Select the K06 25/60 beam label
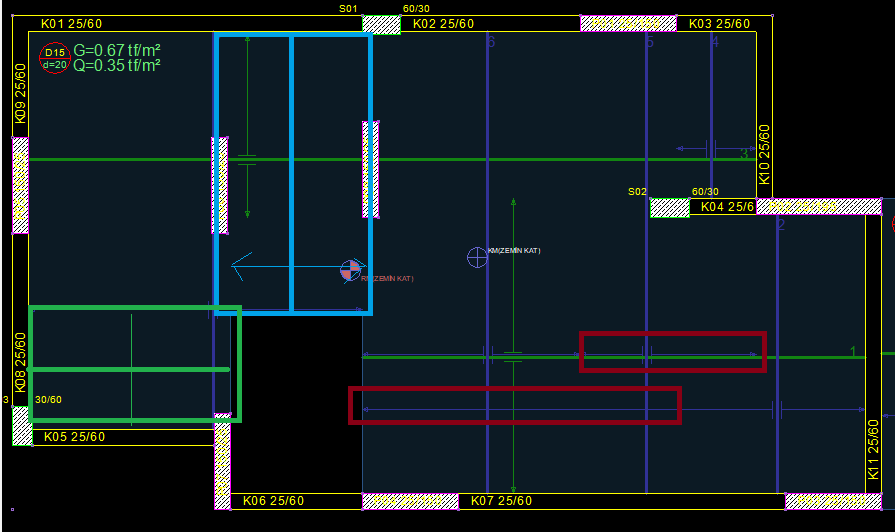895x532 pixels. click(274, 501)
